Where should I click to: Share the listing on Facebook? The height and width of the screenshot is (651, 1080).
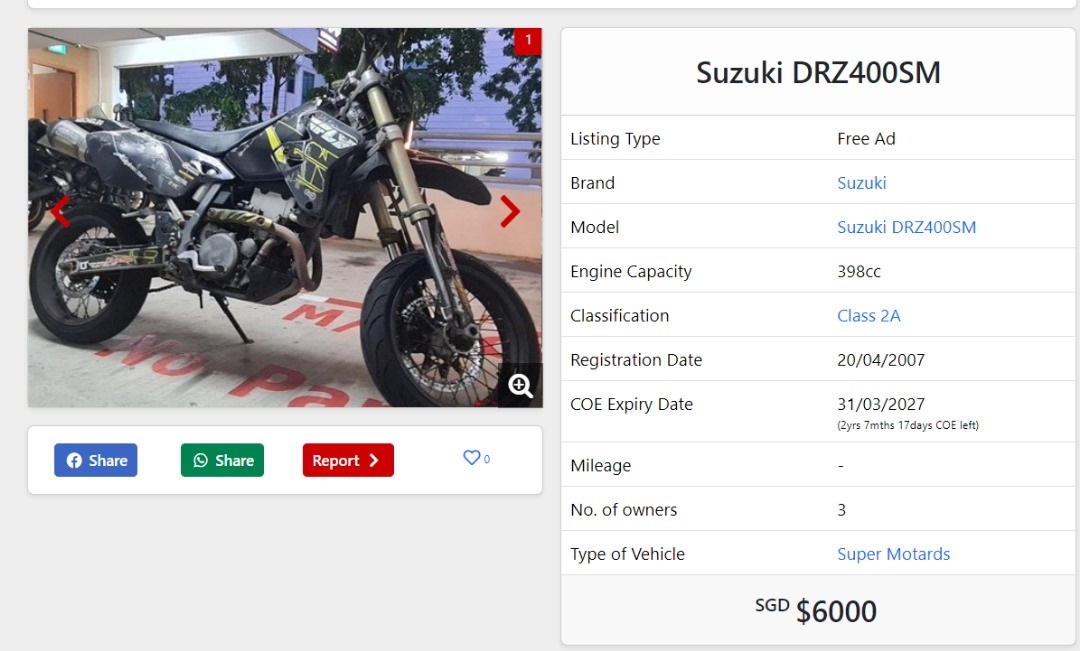point(96,460)
